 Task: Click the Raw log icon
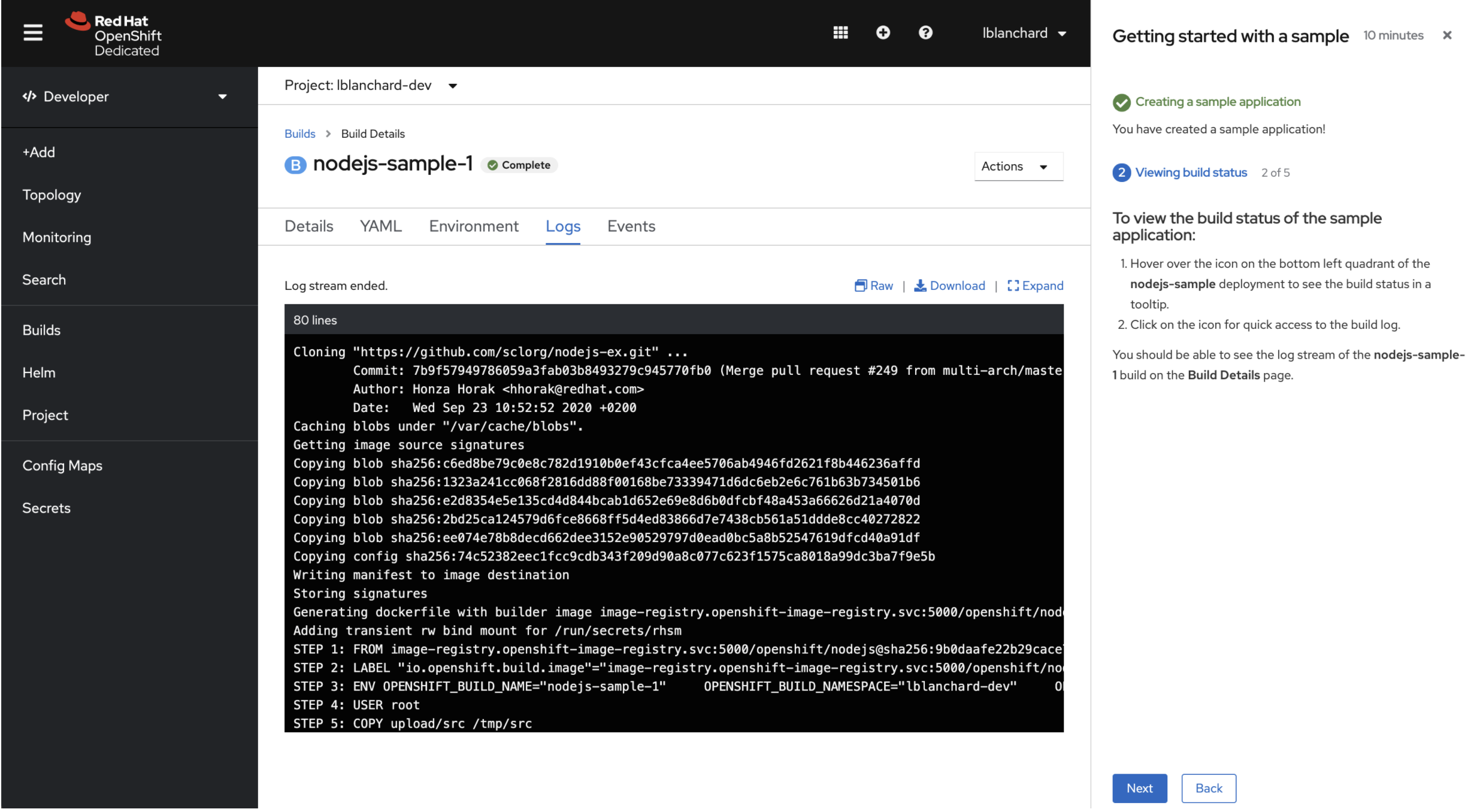(860, 286)
